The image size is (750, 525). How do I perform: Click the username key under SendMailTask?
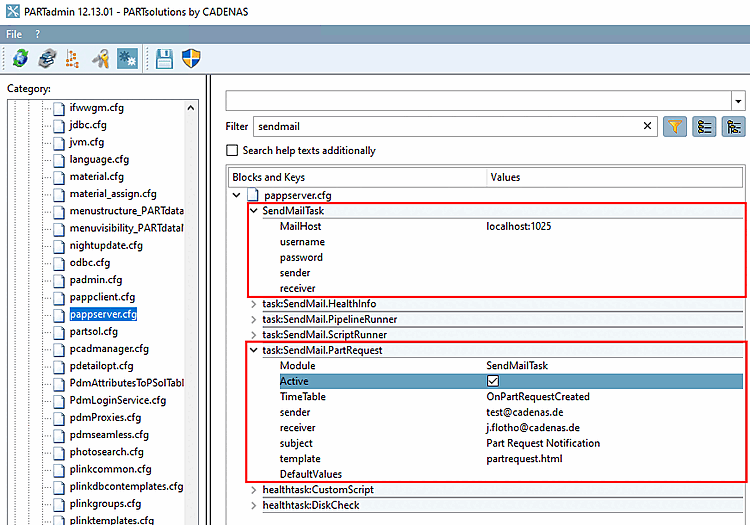point(302,241)
